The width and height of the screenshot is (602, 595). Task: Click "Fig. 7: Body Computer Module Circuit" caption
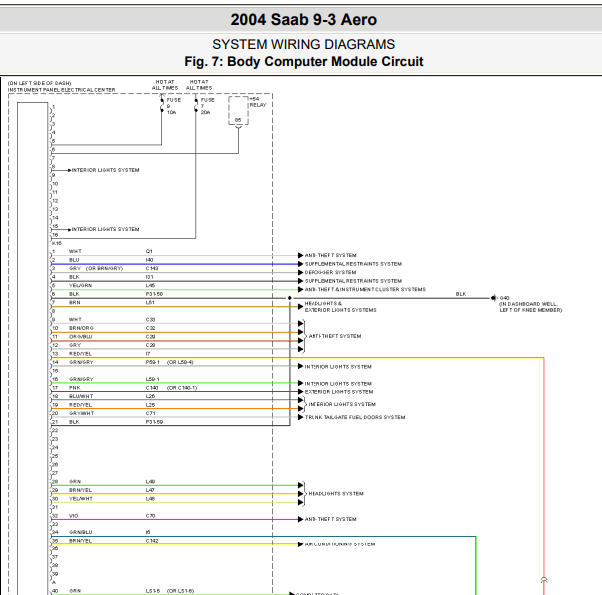pyautogui.click(x=304, y=61)
